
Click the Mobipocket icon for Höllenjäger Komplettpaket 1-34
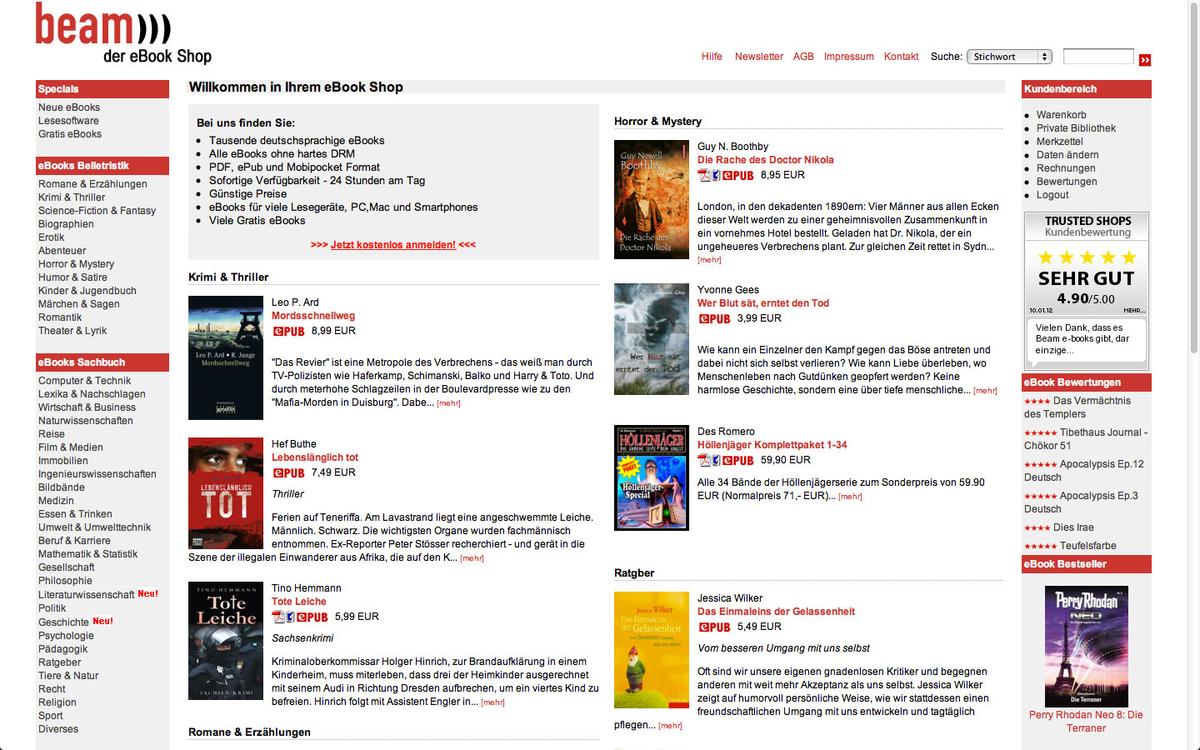pyautogui.click(x=715, y=460)
